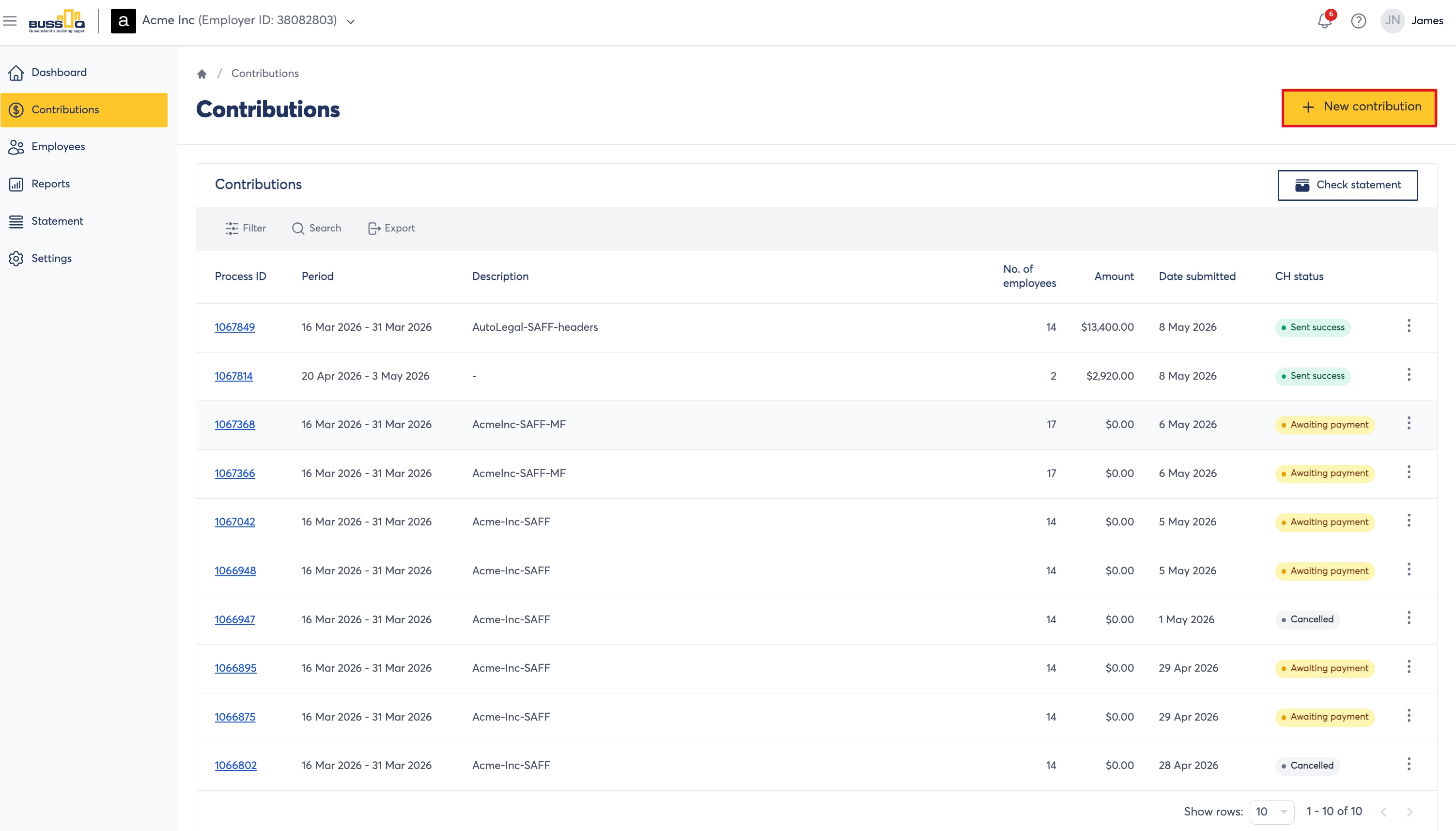Open the Filter options
Screen dimensions: 1456x831
point(246,228)
